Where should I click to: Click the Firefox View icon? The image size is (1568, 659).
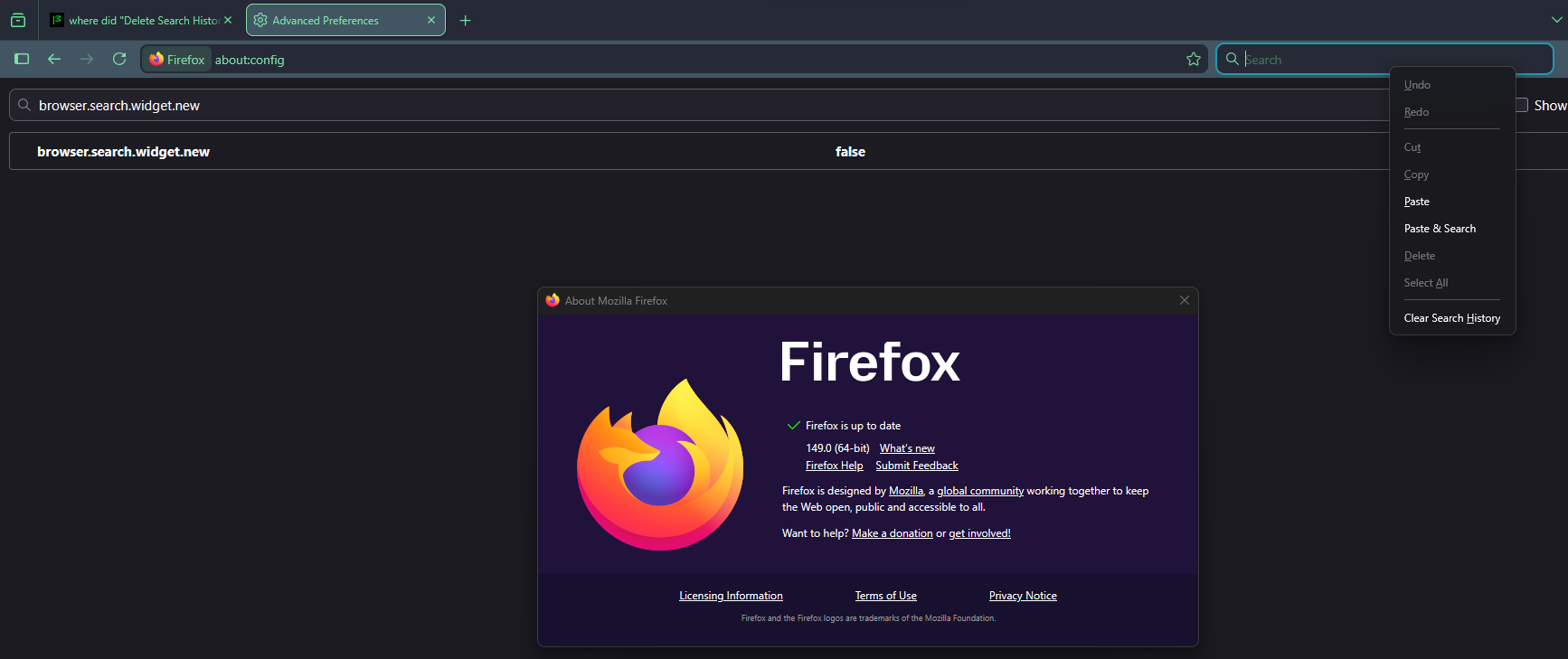pos(18,20)
